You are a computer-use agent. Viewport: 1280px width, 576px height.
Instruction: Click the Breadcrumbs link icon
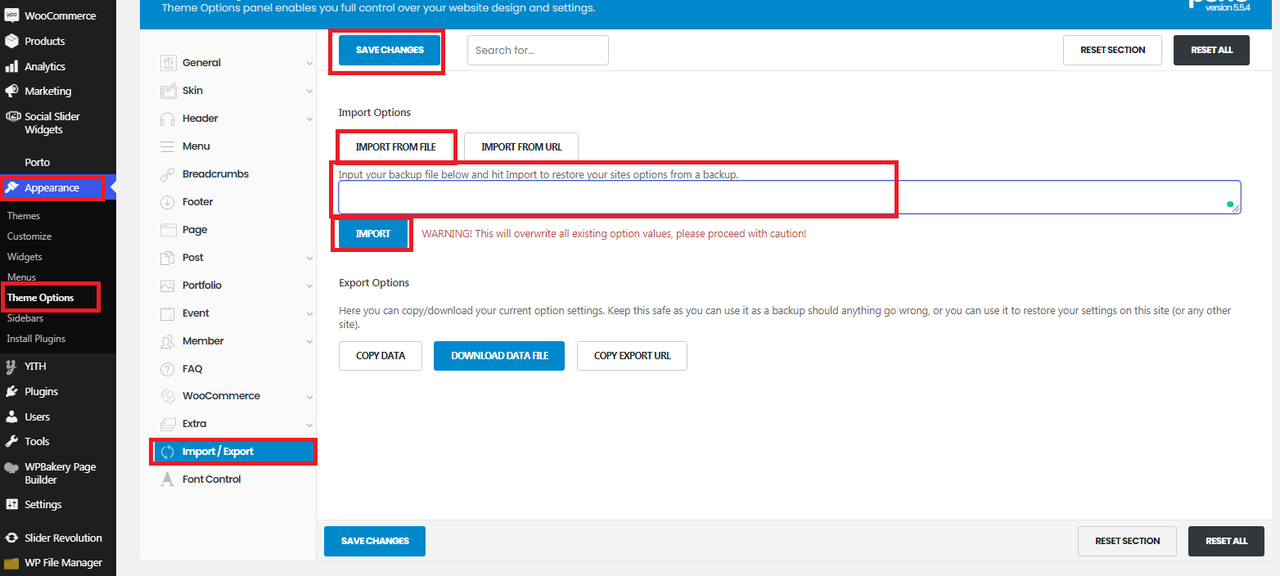(x=167, y=174)
